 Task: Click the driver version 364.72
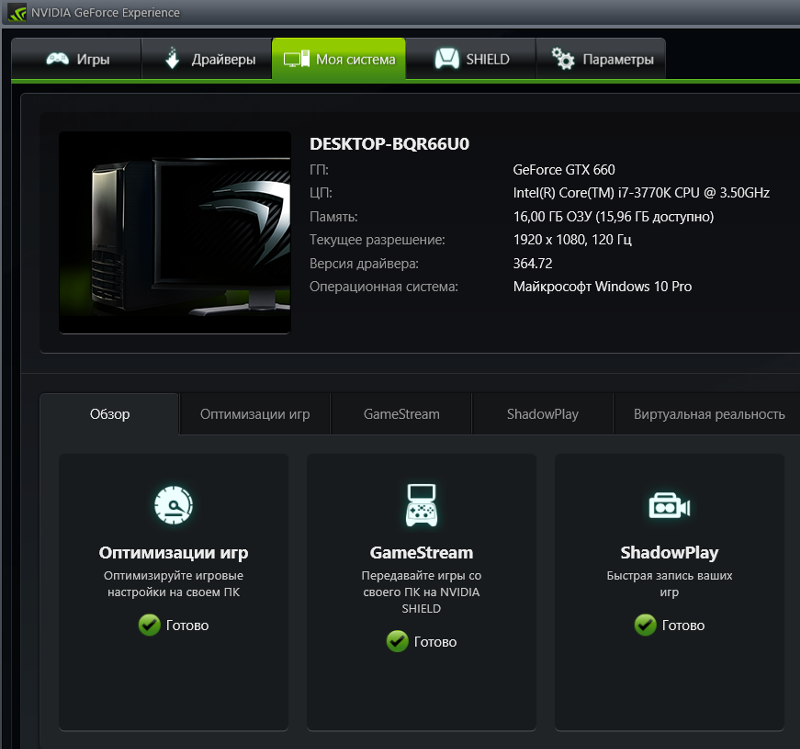(533, 263)
